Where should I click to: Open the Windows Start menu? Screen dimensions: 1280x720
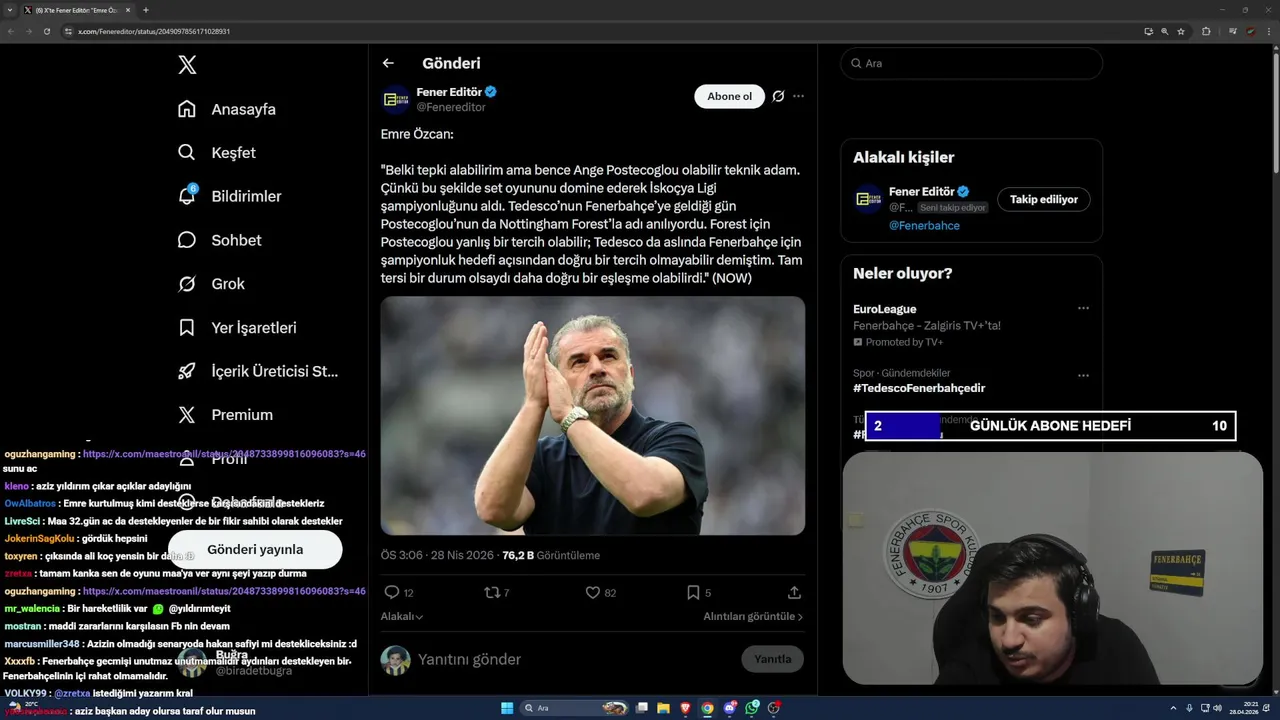point(507,708)
